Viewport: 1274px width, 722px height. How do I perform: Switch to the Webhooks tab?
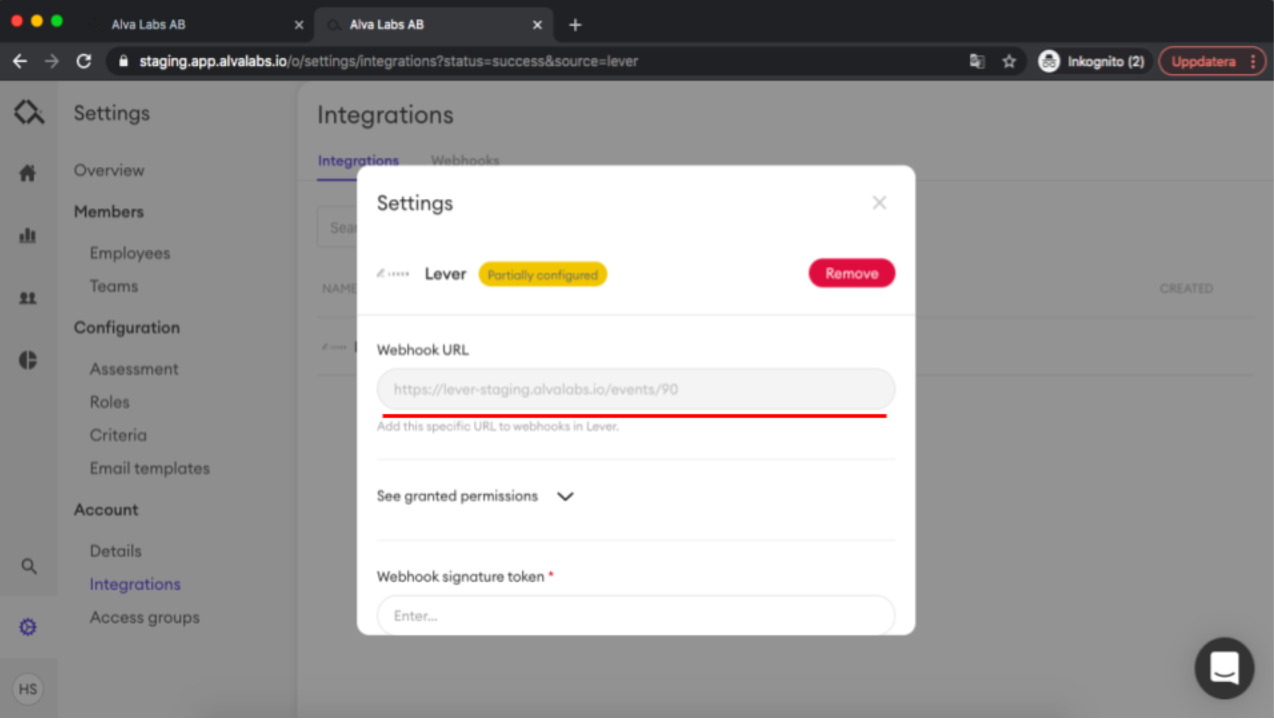click(464, 160)
